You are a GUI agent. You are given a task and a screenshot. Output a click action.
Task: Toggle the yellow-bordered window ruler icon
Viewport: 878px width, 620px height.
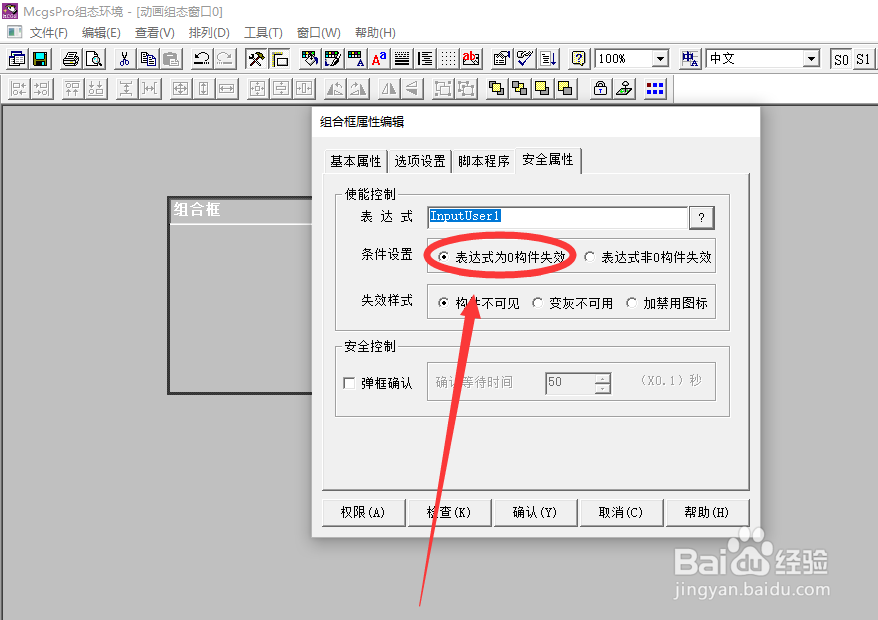coord(279,59)
